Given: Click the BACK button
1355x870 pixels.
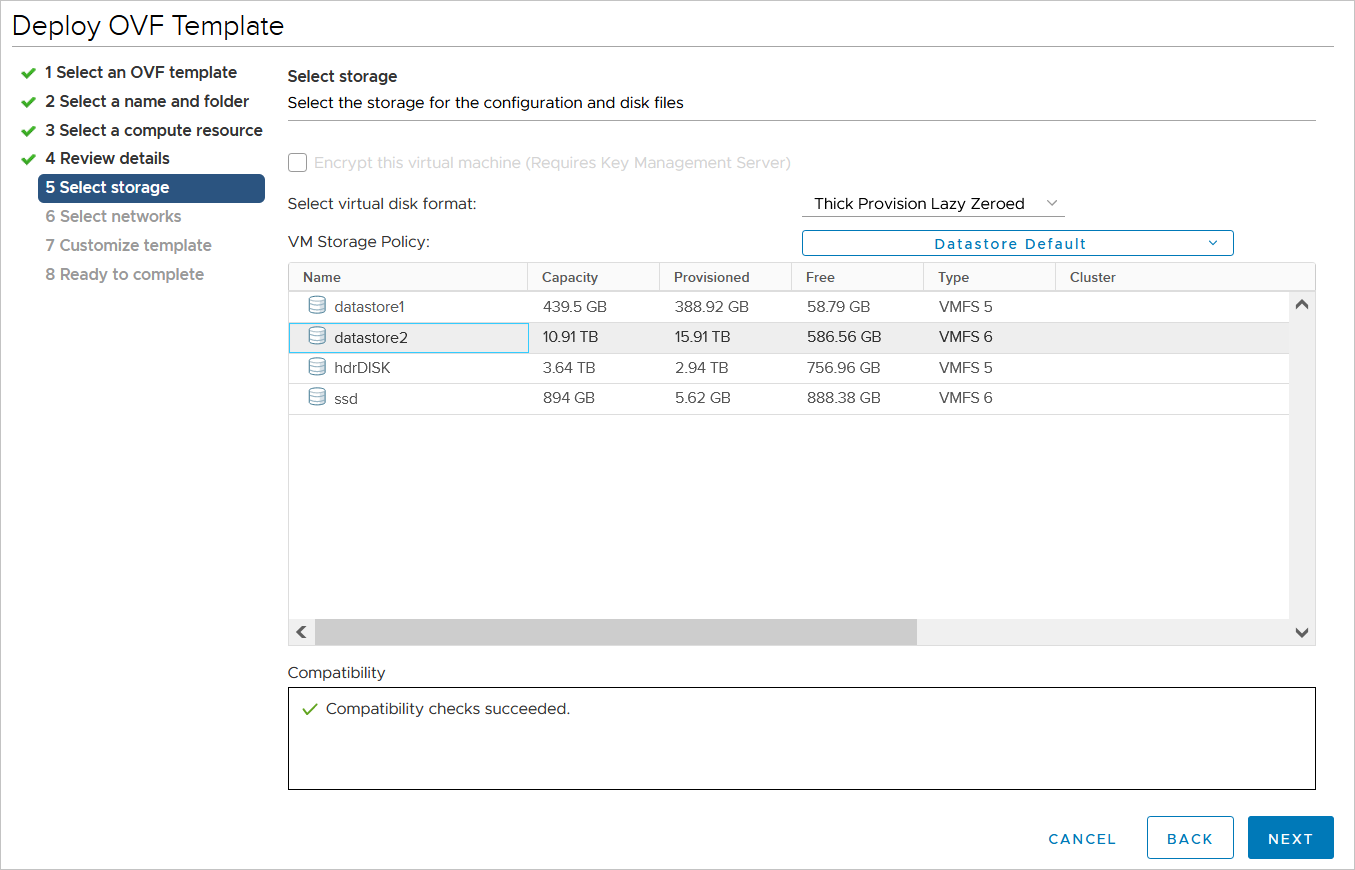Looking at the screenshot, I should pyautogui.click(x=1190, y=839).
